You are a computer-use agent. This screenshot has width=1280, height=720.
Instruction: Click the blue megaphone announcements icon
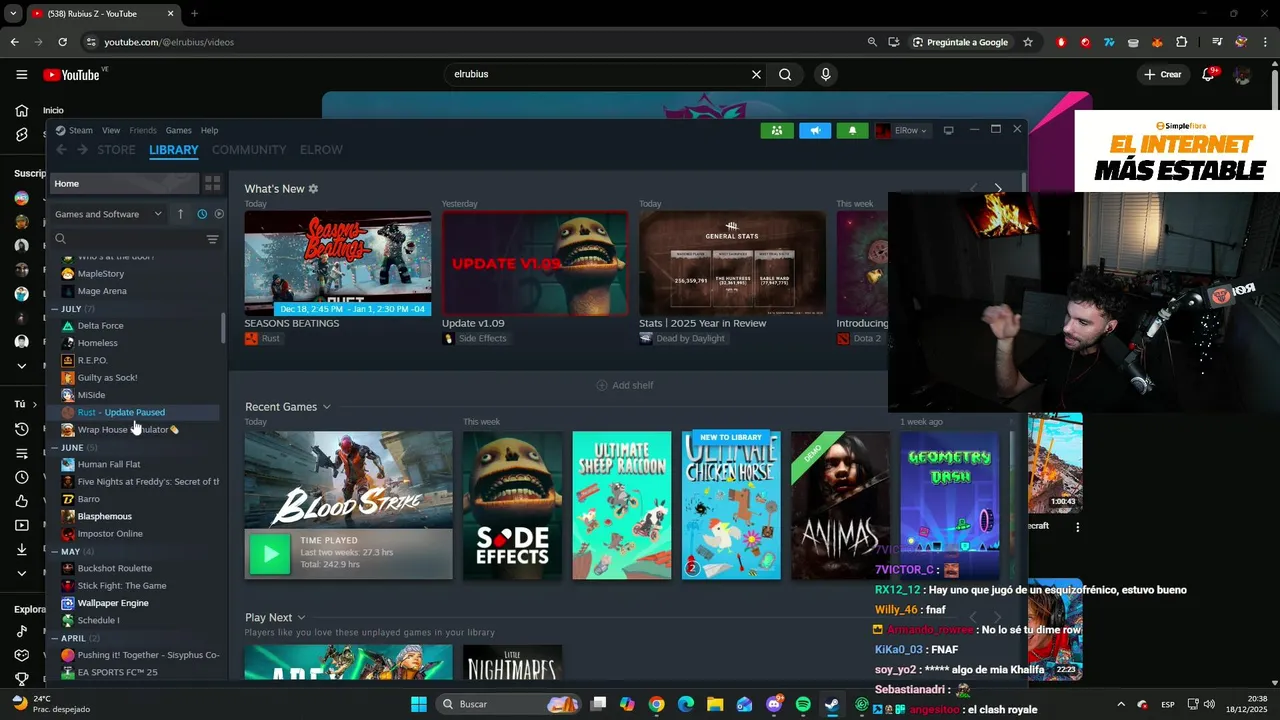tap(815, 130)
